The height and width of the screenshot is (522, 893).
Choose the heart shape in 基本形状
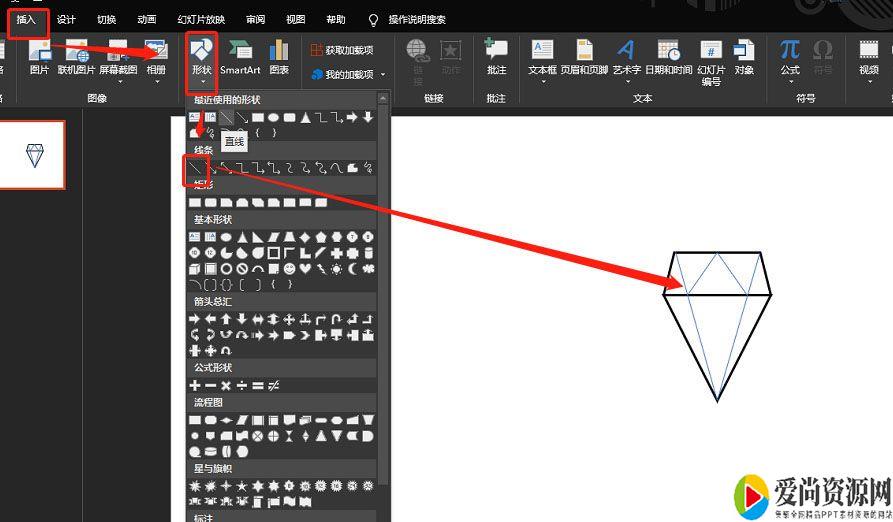[305, 269]
